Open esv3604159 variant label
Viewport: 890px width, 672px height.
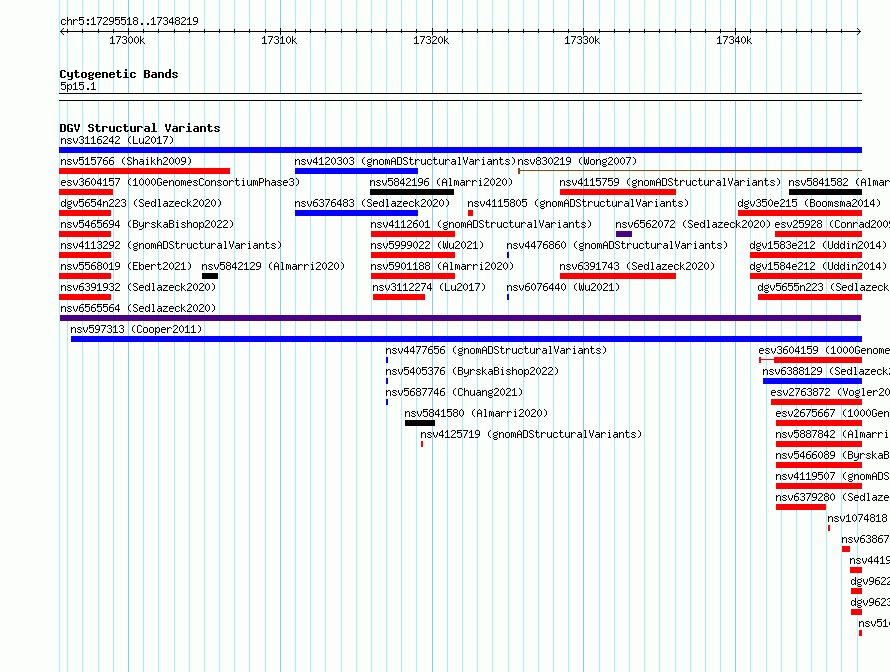[x=824, y=350]
